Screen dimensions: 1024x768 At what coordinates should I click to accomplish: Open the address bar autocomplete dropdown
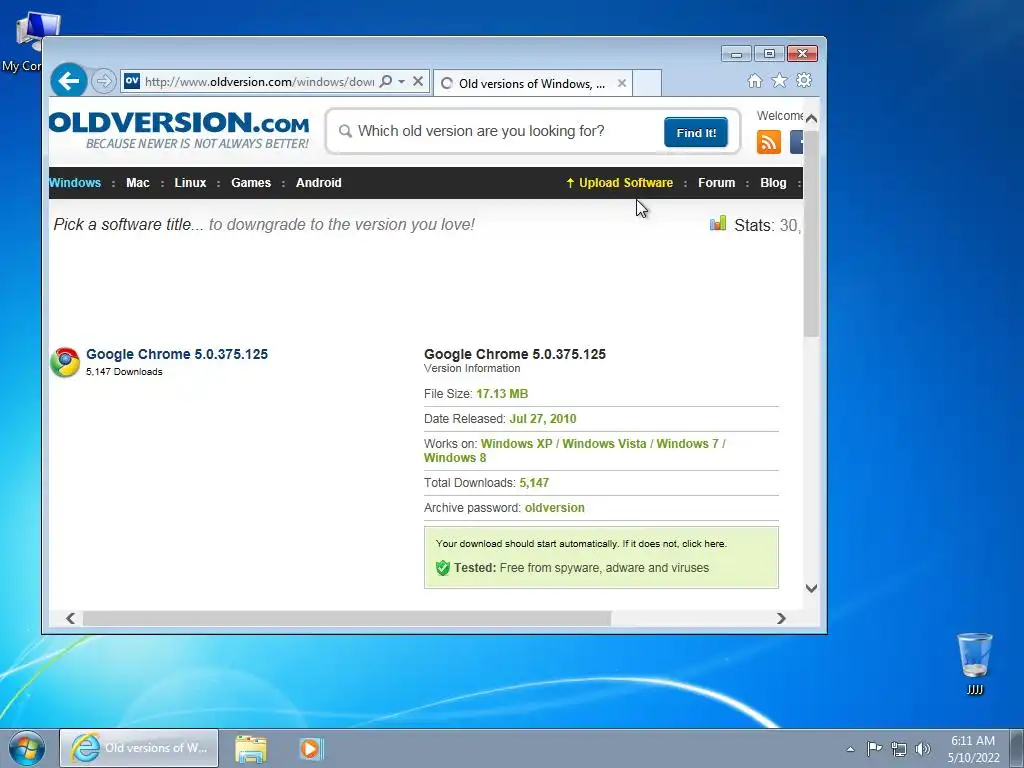click(402, 82)
